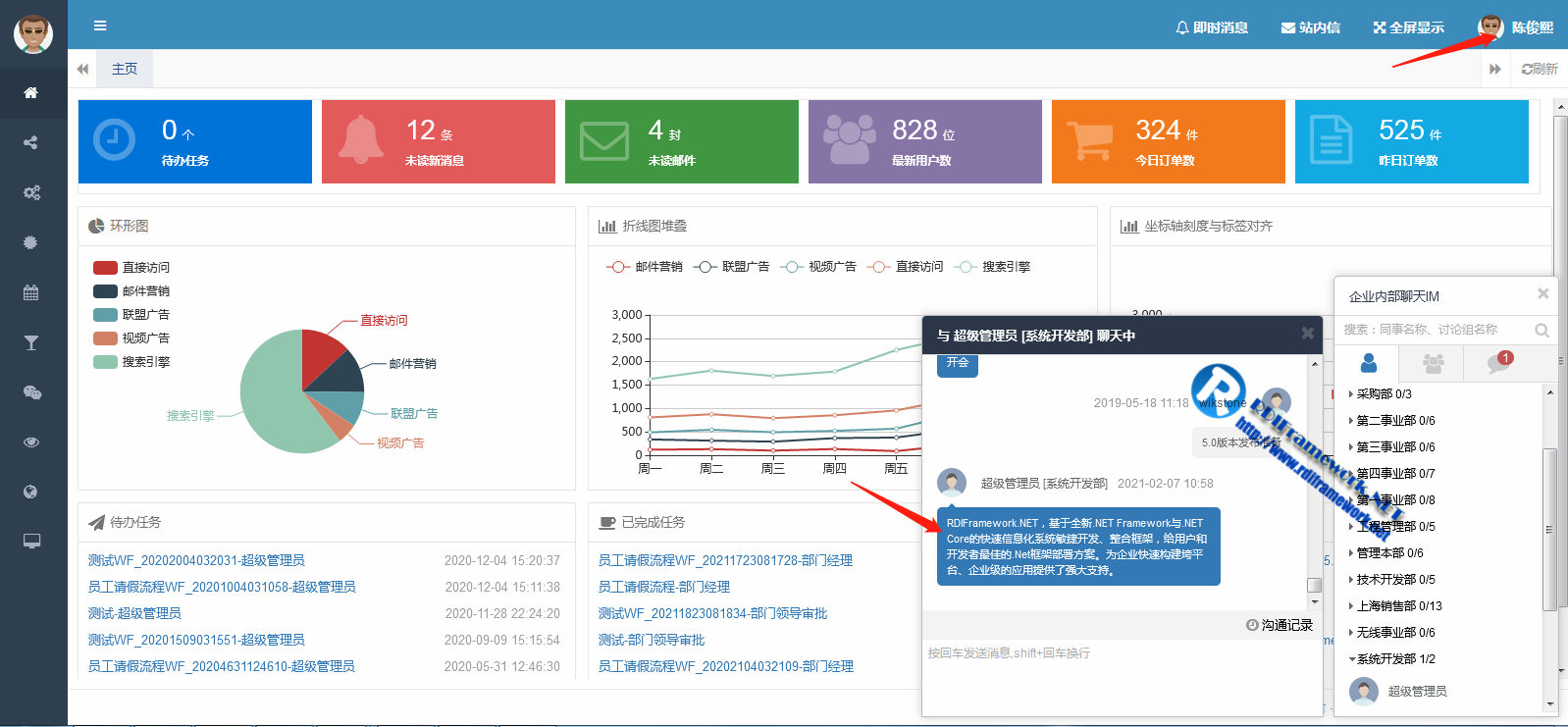Open completed 测试-部门领导审批 task

pyautogui.click(x=652, y=640)
